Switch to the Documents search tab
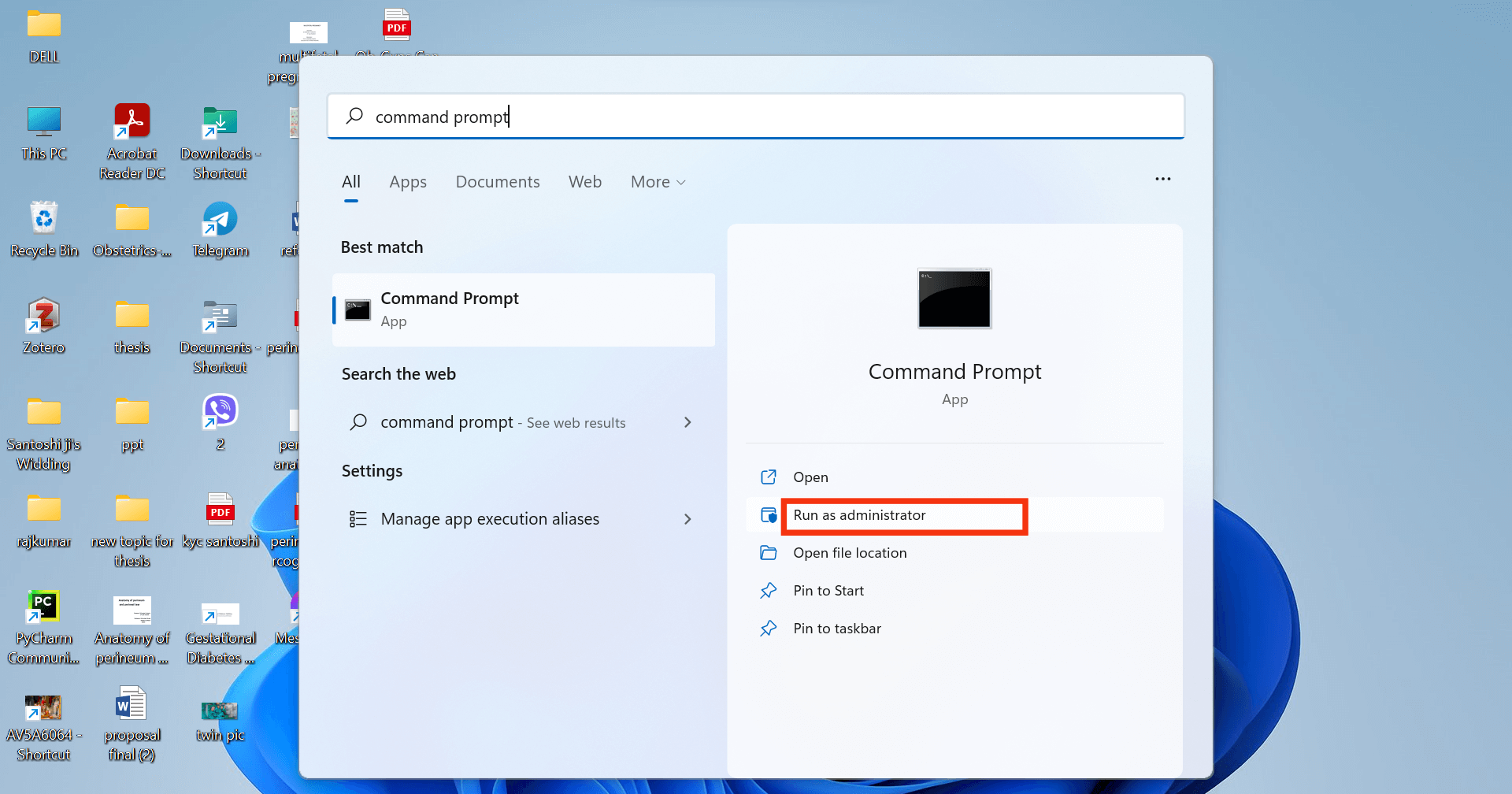The image size is (1512, 794). coord(498,182)
